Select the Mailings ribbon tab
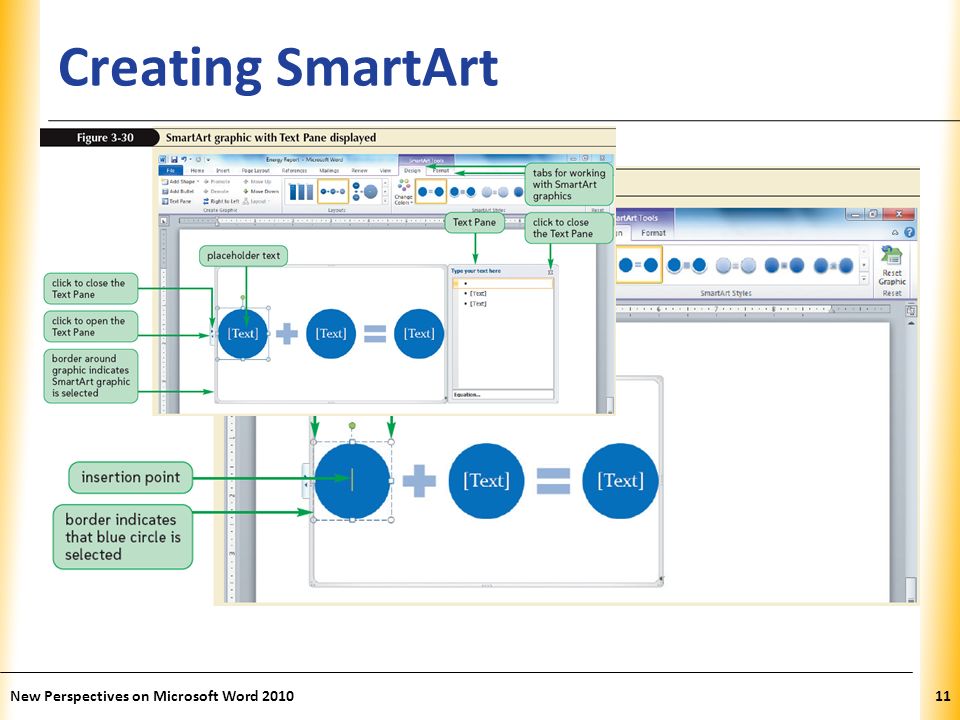The image size is (960, 720). [329, 171]
